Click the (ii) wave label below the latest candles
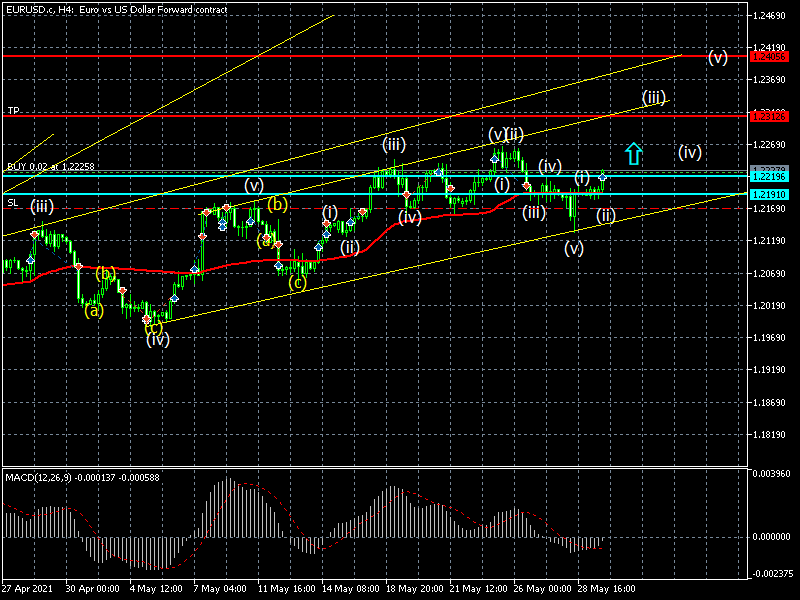This screenshot has width=800, height=600. 606,214
